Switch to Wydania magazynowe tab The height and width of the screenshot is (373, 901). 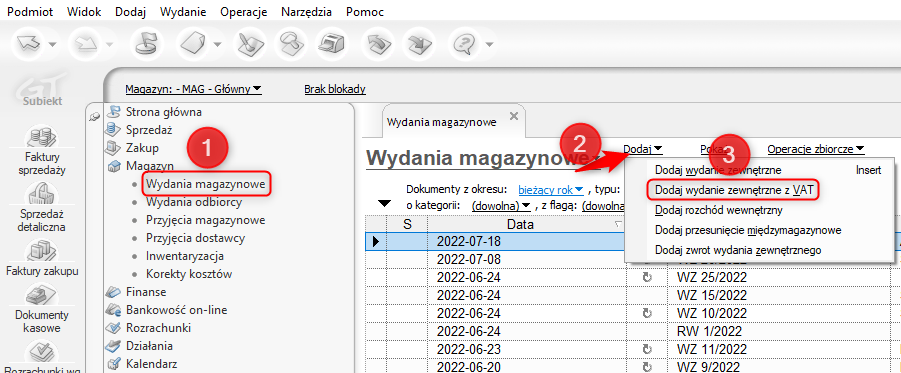(442, 122)
